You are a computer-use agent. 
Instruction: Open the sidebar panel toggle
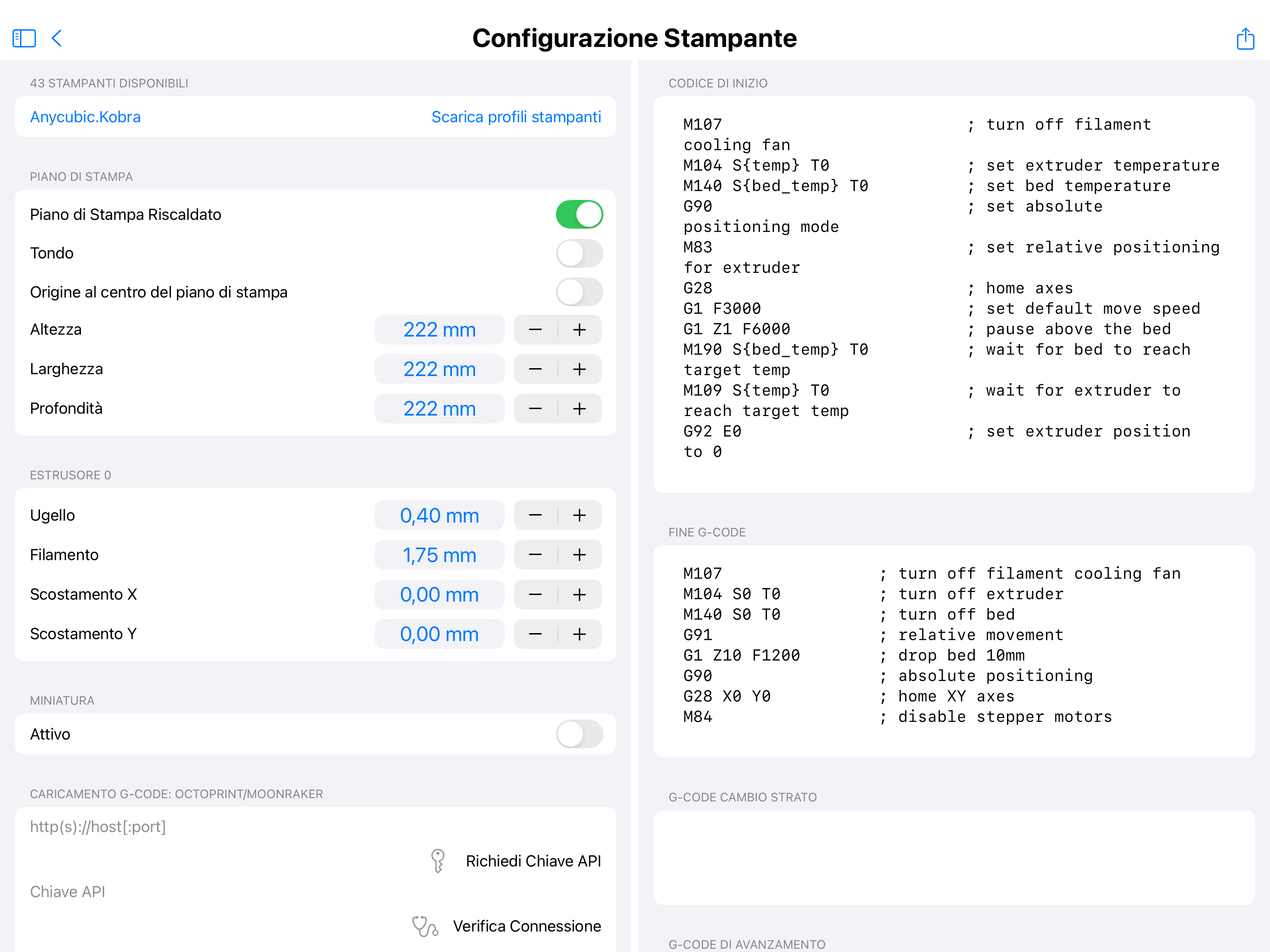coord(24,39)
